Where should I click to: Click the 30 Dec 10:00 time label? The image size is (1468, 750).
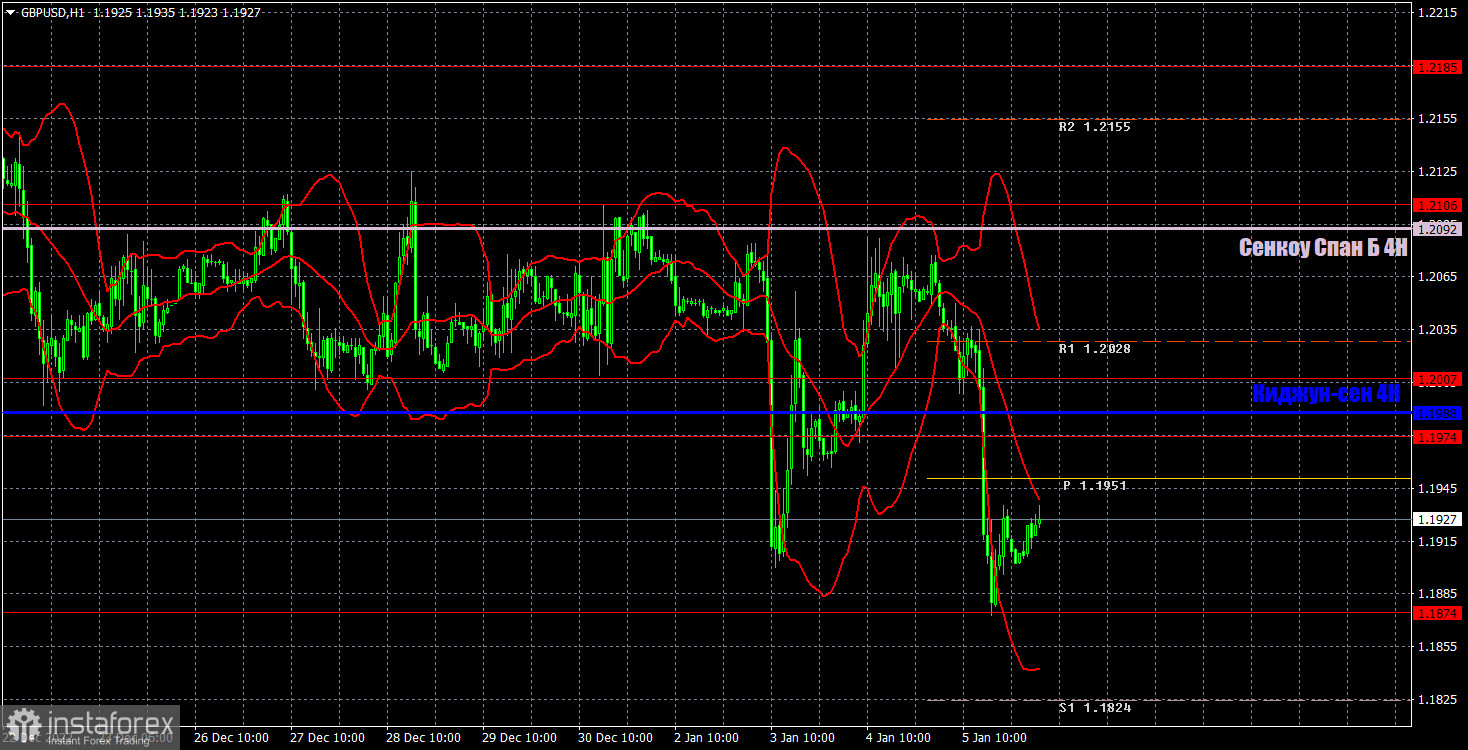(615, 738)
